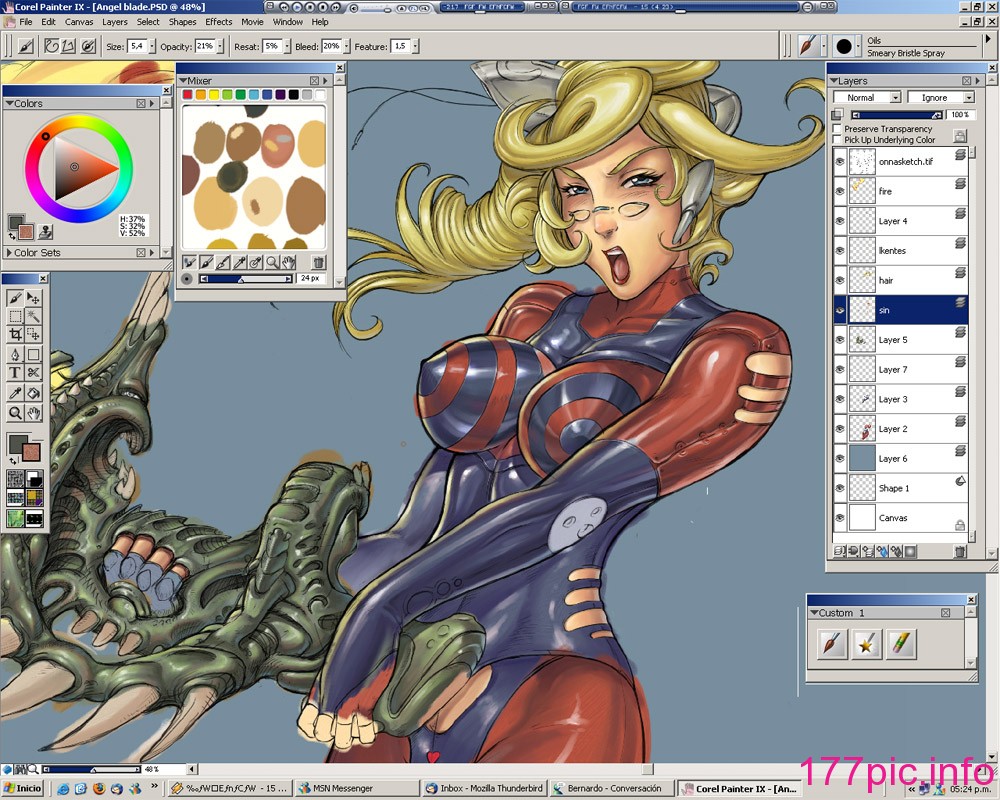
Task: Expand the Color Sets panel
Action: pos(9,253)
